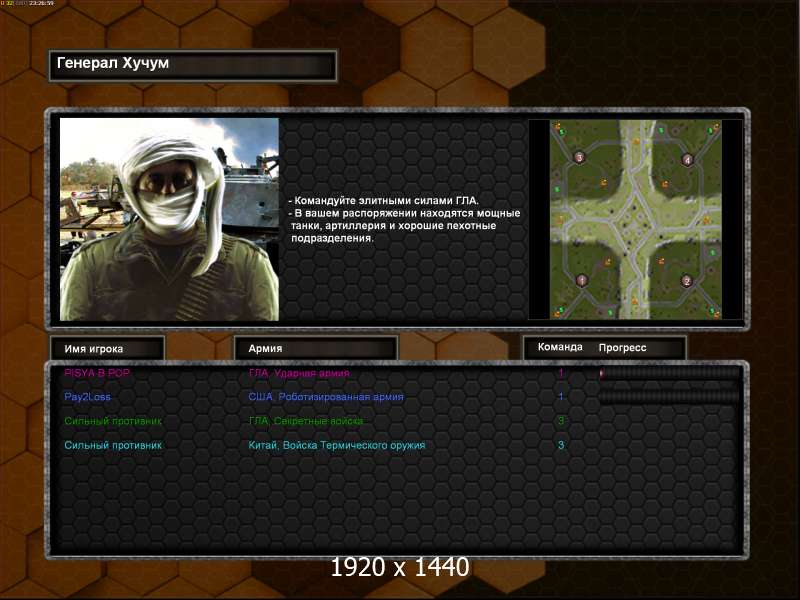Click army ГЛА, Ударная армия

(299, 373)
